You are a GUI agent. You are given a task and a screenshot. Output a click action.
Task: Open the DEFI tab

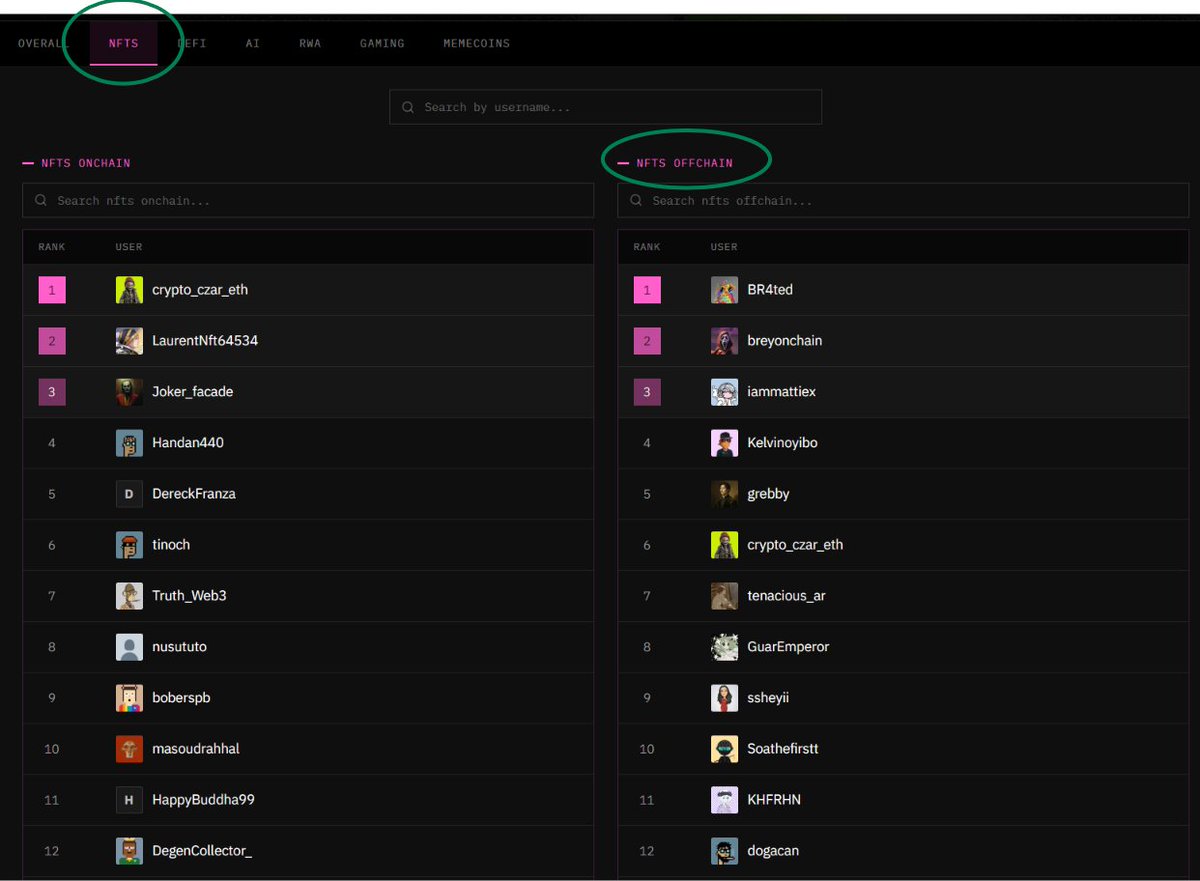(x=192, y=44)
